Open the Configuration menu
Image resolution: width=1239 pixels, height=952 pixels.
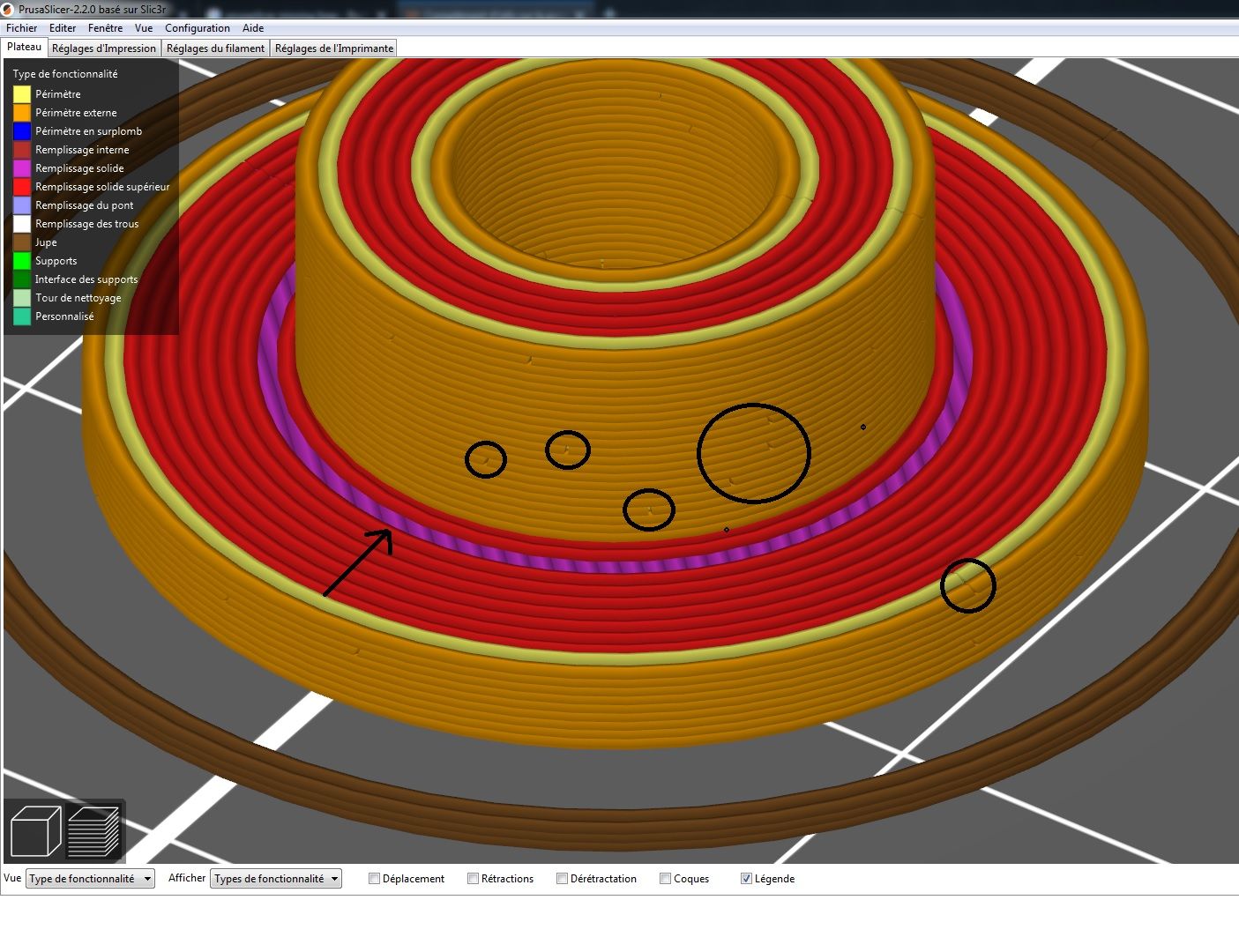pos(198,28)
